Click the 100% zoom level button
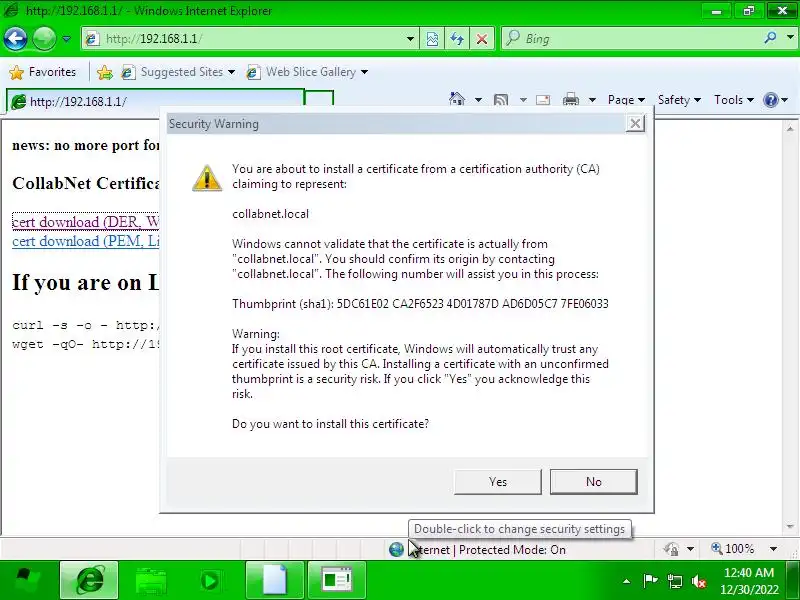Viewport: 800px width, 600px height. click(733, 549)
